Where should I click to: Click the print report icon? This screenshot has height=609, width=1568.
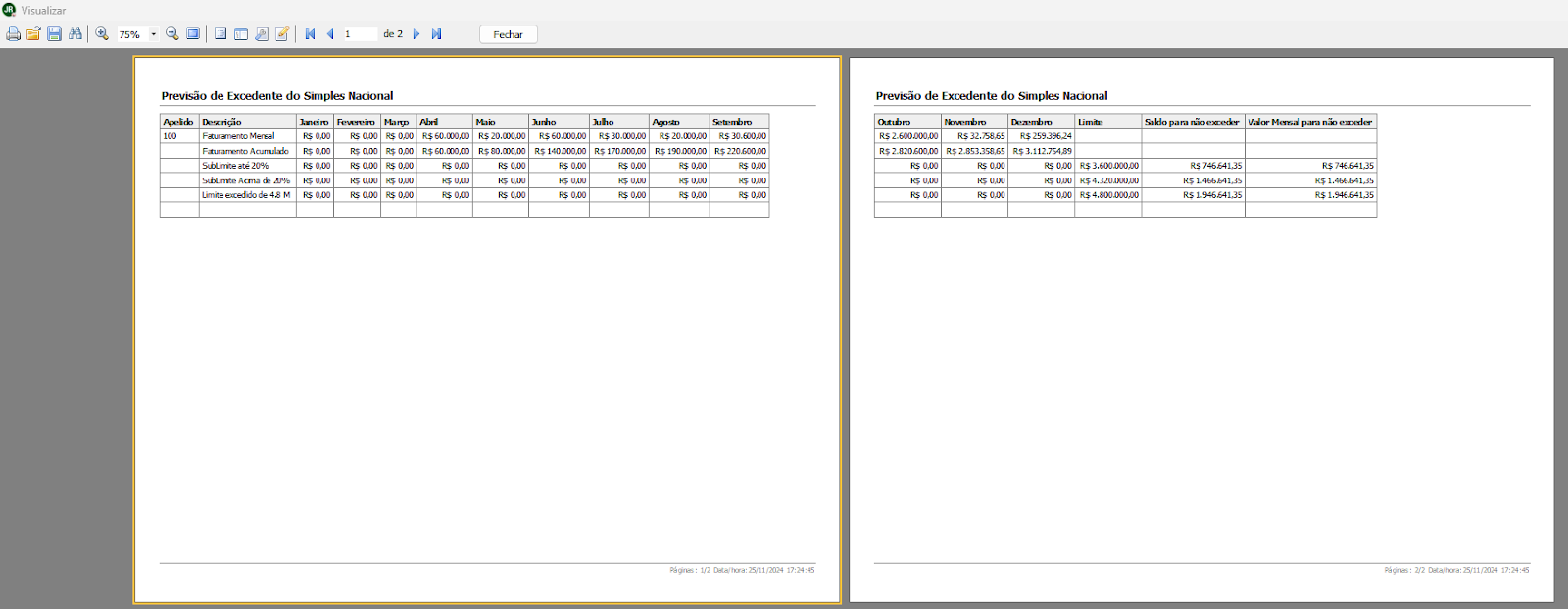tap(13, 34)
